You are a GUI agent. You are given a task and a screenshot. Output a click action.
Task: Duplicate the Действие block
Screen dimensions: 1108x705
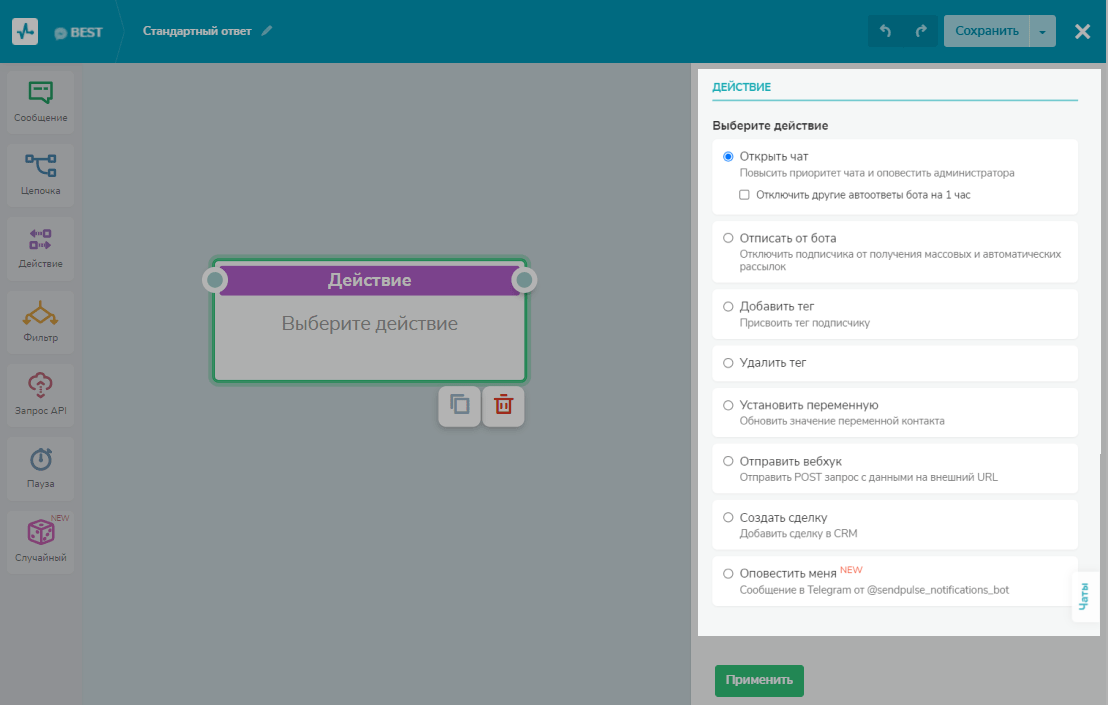pyautogui.click(x=459, y=405)
